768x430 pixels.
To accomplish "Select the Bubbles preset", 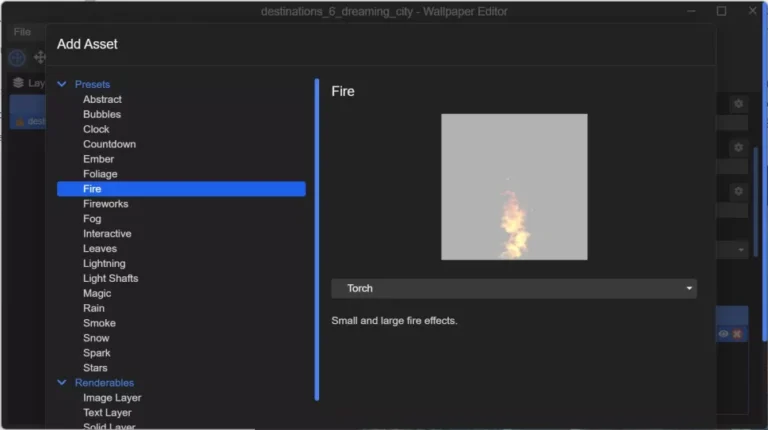I will pos(100,115).
